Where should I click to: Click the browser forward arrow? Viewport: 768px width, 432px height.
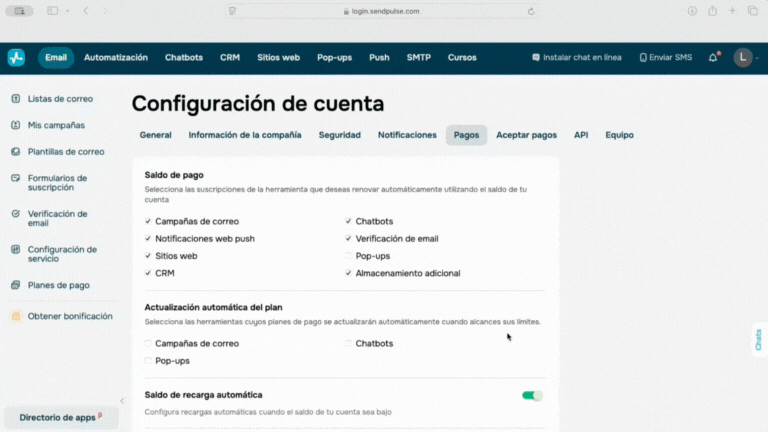105,11
